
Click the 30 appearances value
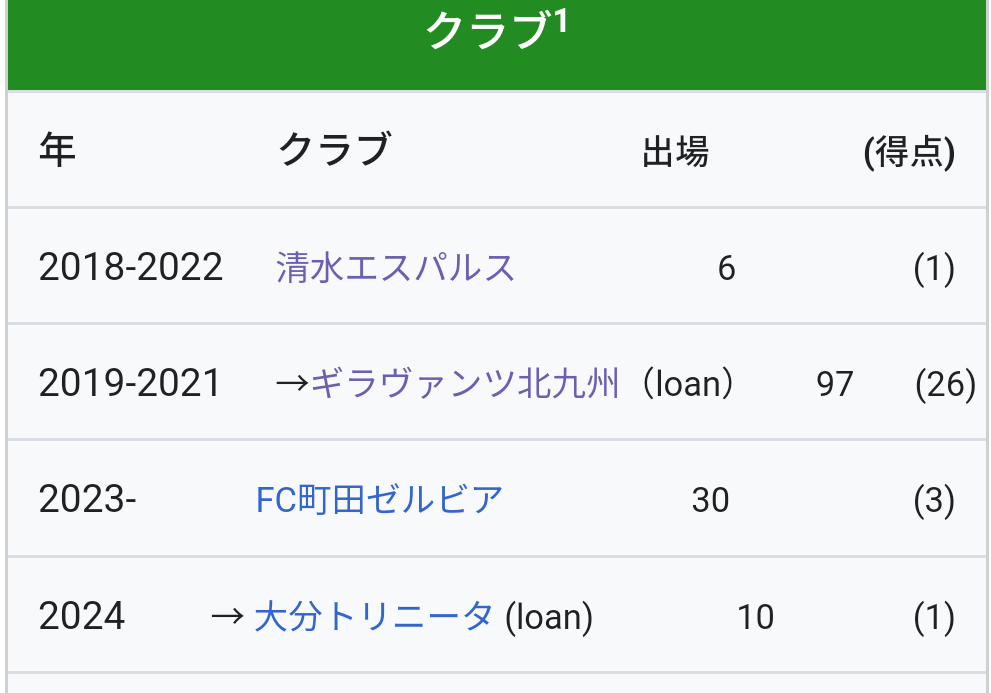tap(710, 500)
